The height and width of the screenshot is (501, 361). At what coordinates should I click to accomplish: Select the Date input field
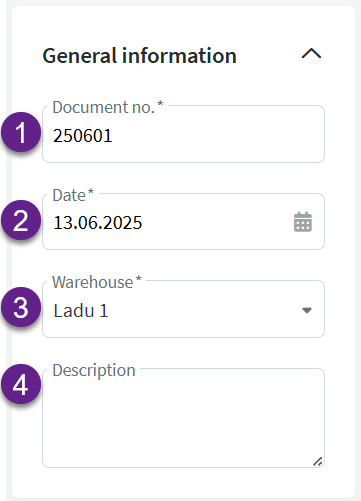[183, 221]
